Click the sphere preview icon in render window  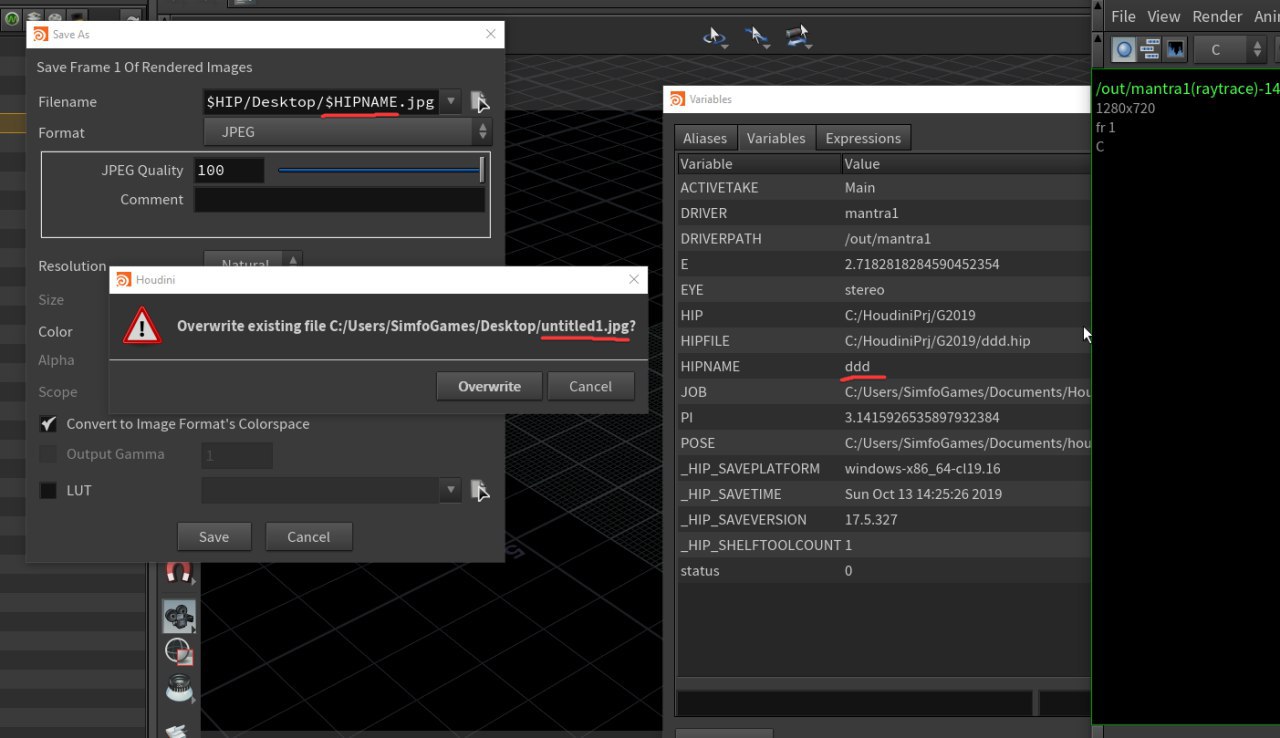[x=1125, y=49]
